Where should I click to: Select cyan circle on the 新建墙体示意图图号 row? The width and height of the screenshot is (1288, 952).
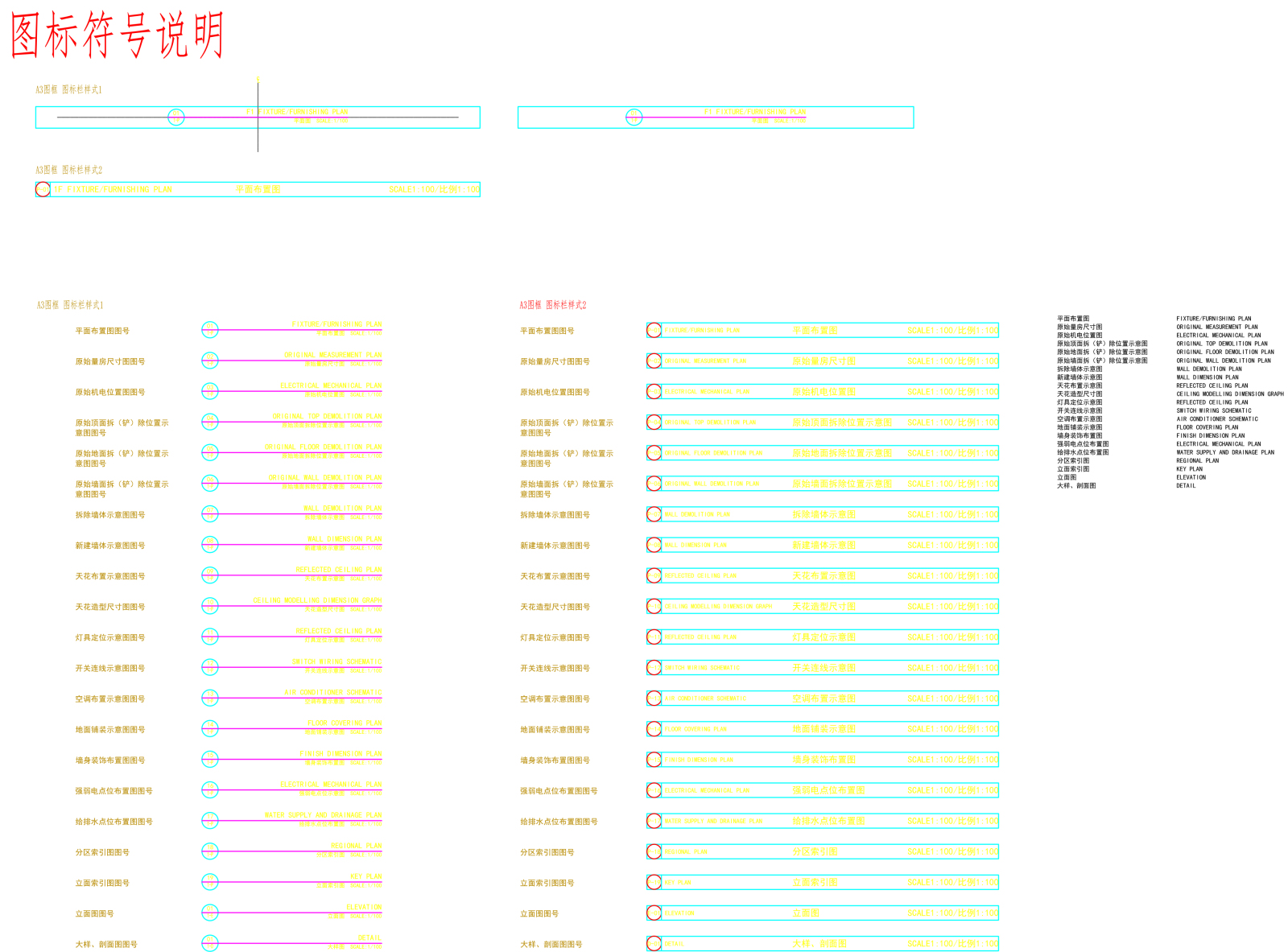coord(210,545)
